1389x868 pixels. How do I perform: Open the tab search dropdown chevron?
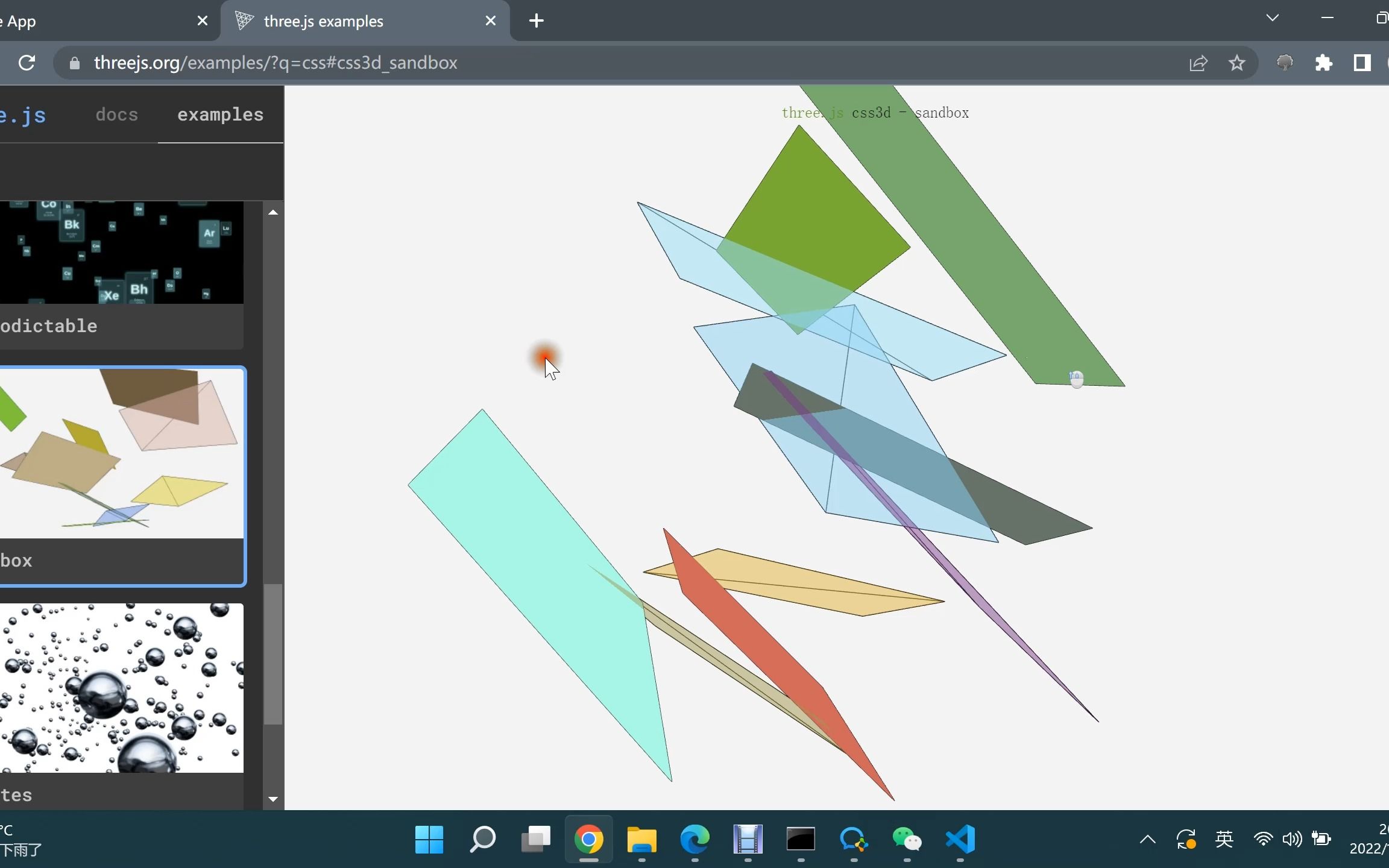click(1273, 18)
